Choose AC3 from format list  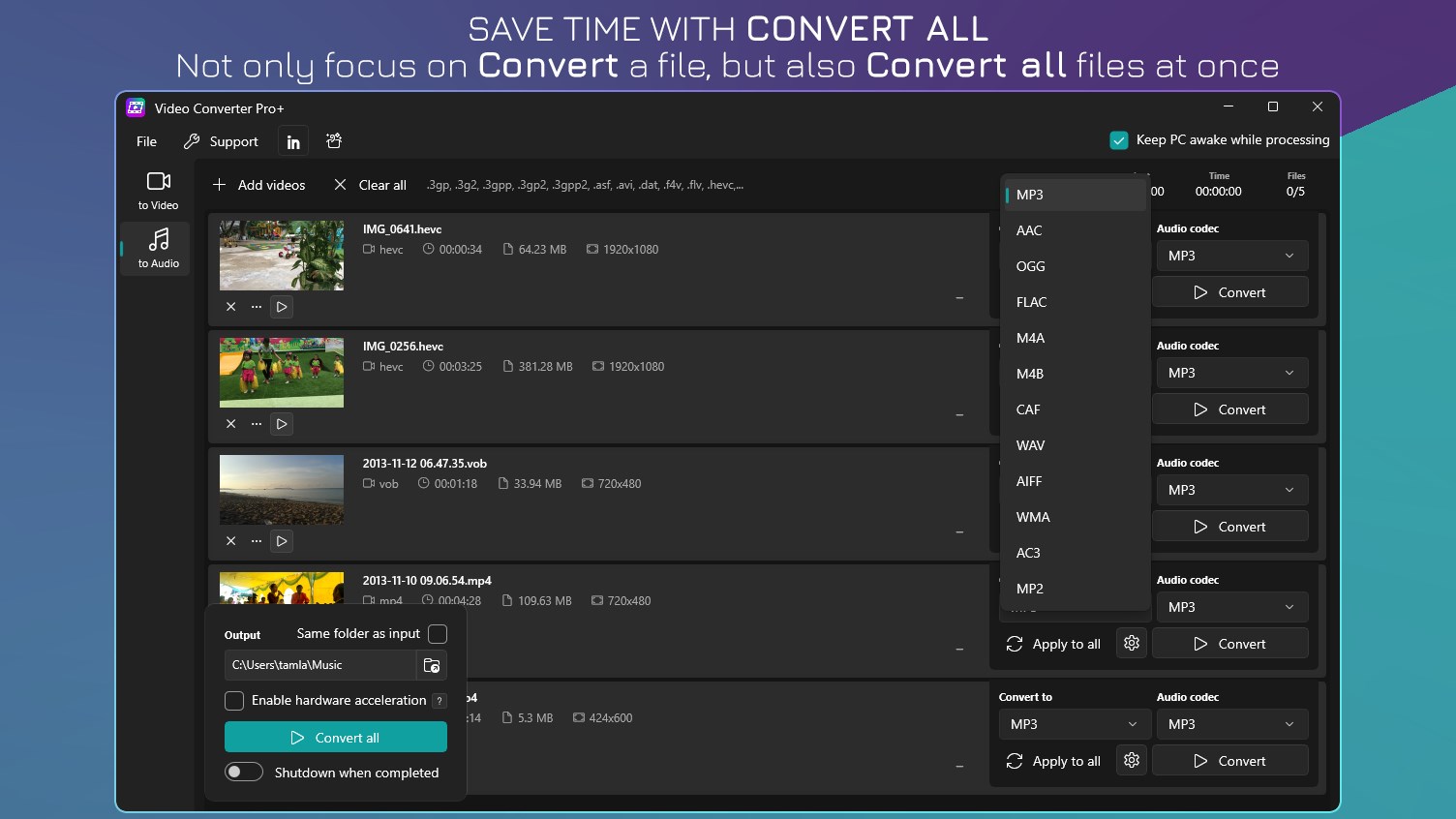pos(1075,553)
